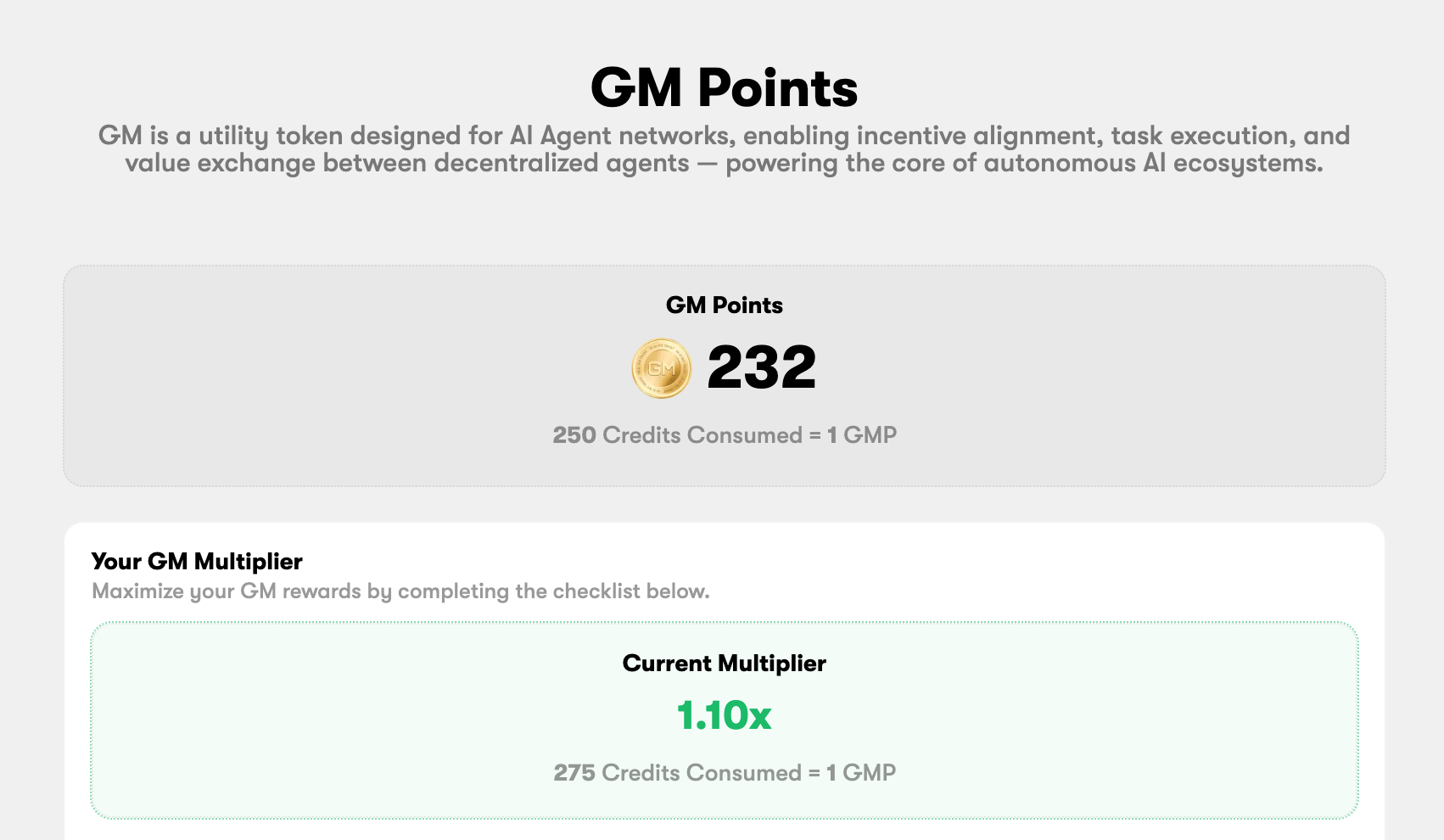Click the bold 275 number
The image size is (1444, 840).
(x=574, y=773)
